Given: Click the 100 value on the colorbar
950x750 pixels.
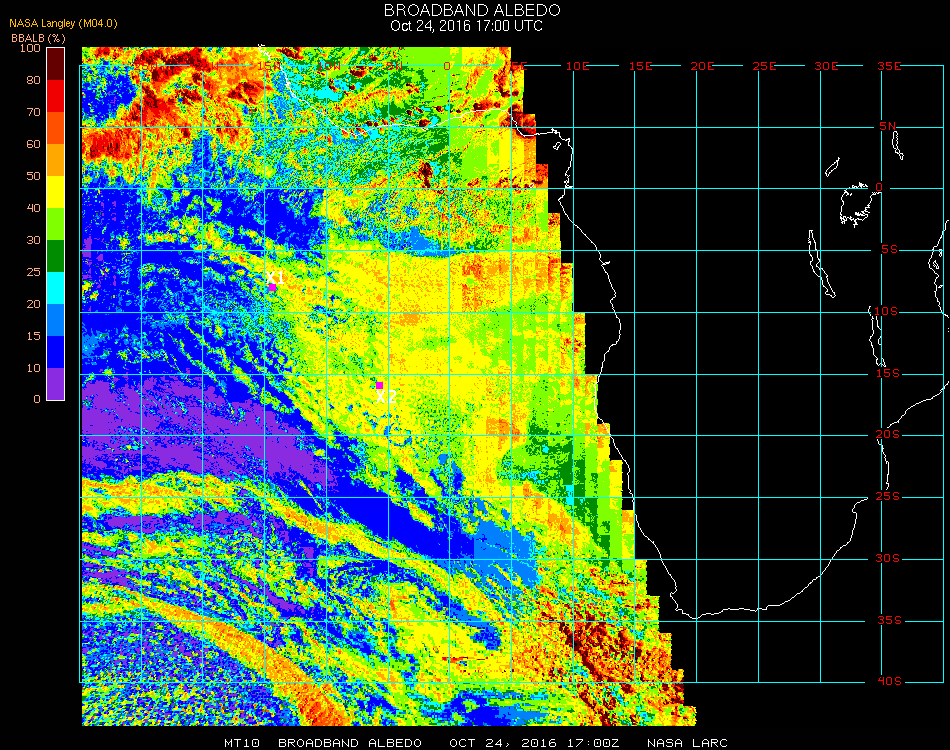Looking at the screenshot, I should pyautogui.click(x=30, y=48).
